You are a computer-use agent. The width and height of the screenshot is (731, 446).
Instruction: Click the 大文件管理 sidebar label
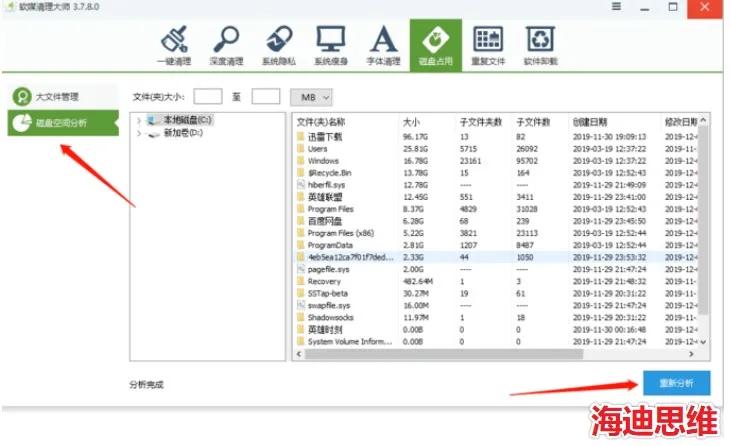click(57, 97)
